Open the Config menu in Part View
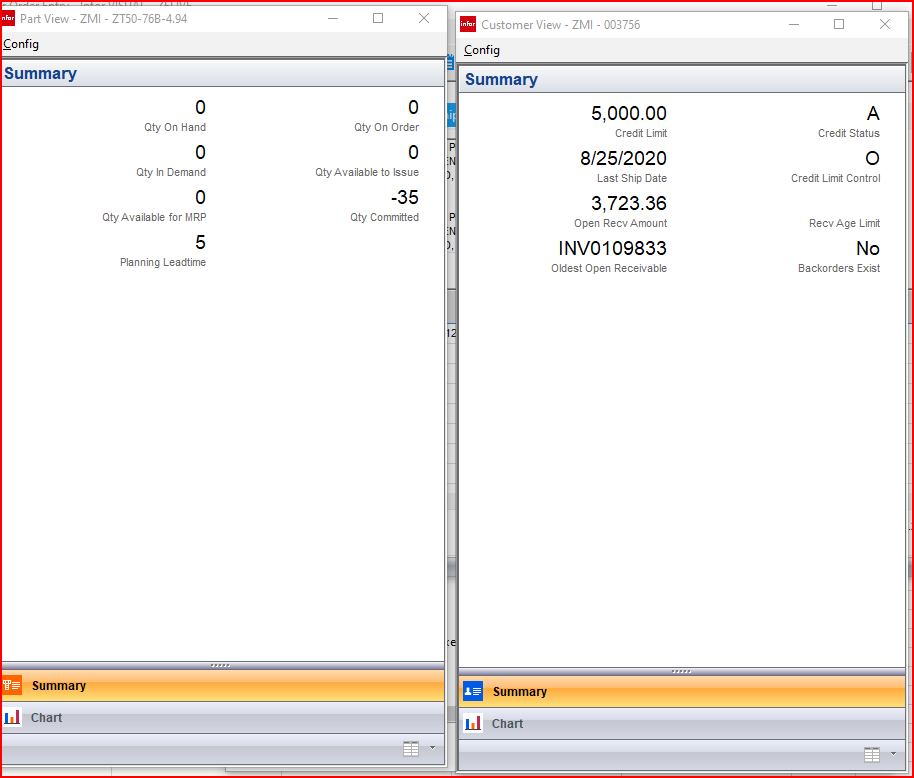The width and height of the screenshot is (914, 778). point(21,44)
